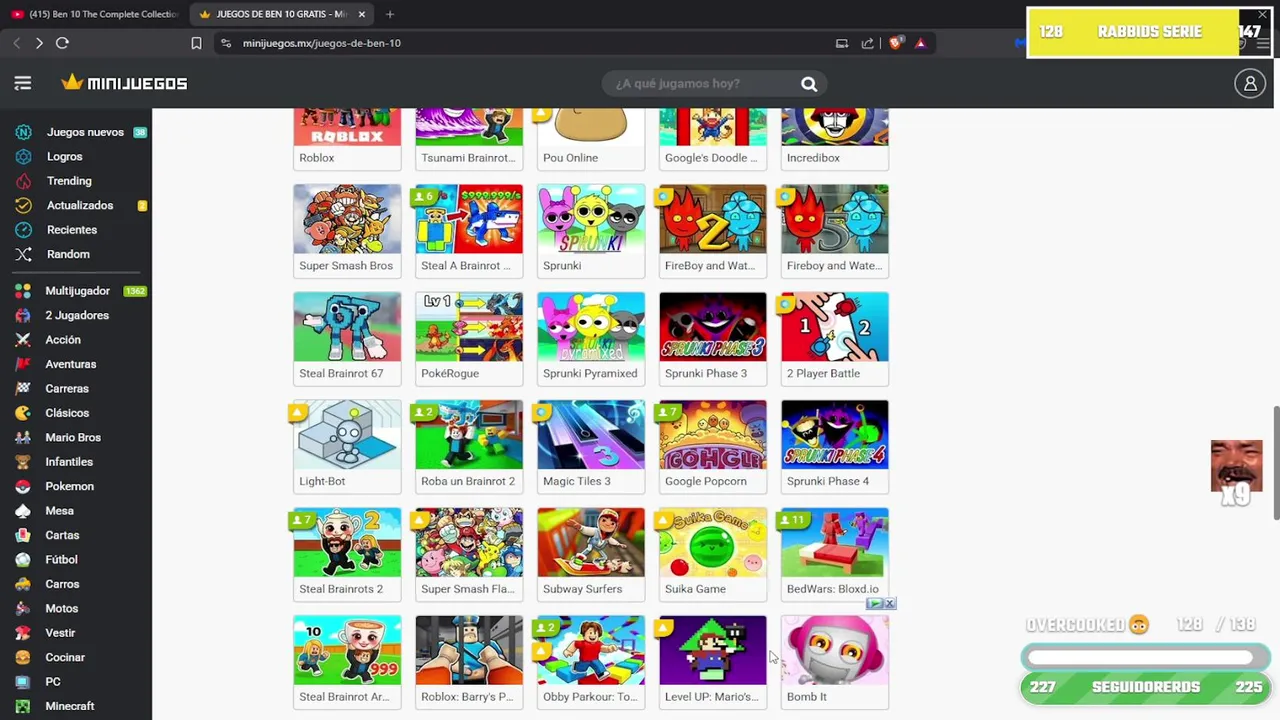Click the Brave shields icon
The width and height of the screenshot is (1280, 720).
pyautogui.click(x=896, y=43)
